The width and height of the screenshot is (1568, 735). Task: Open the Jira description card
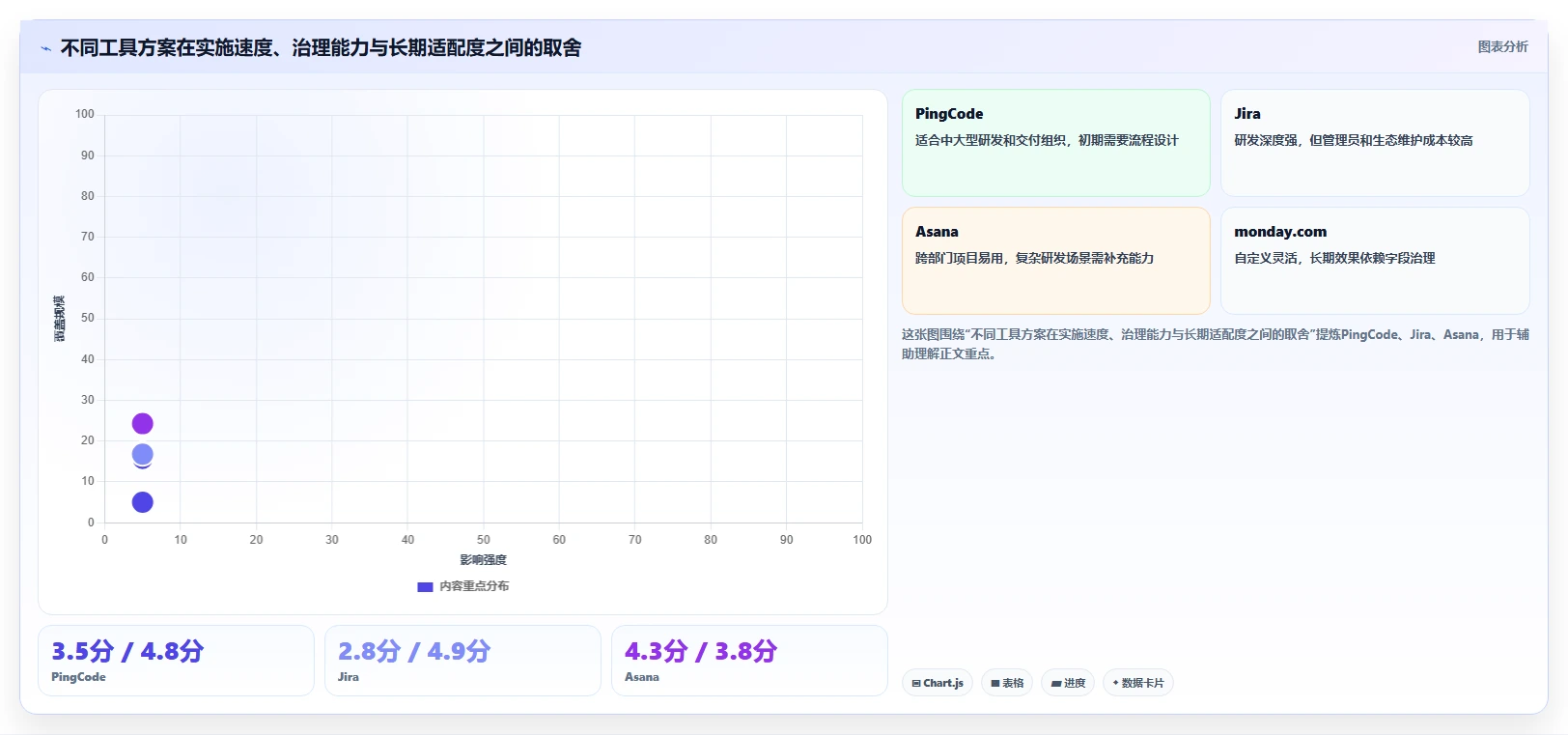pyautogui.click(x=1375, y=143)
